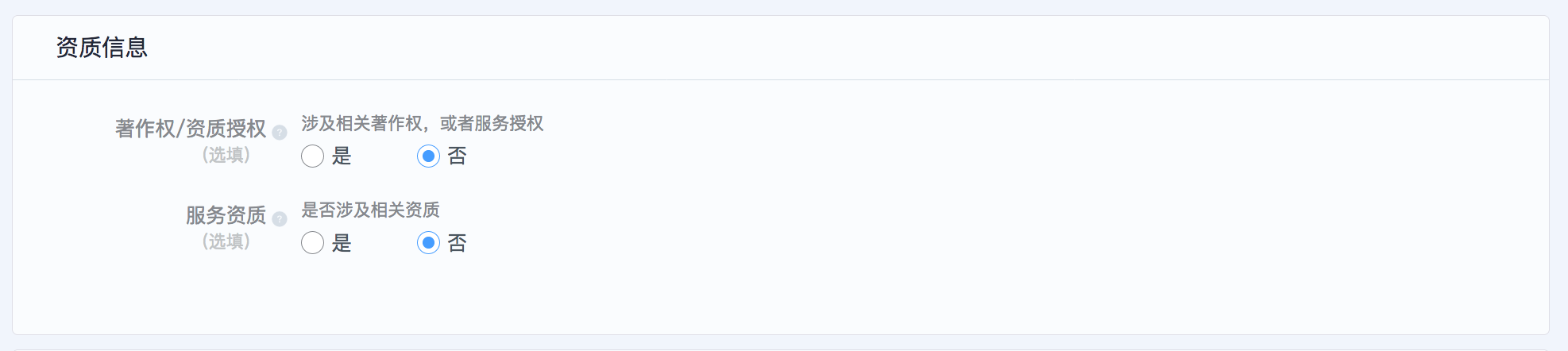
Task: Click help icon beside 服务资质 label
Action: click(x=280, y=219)
